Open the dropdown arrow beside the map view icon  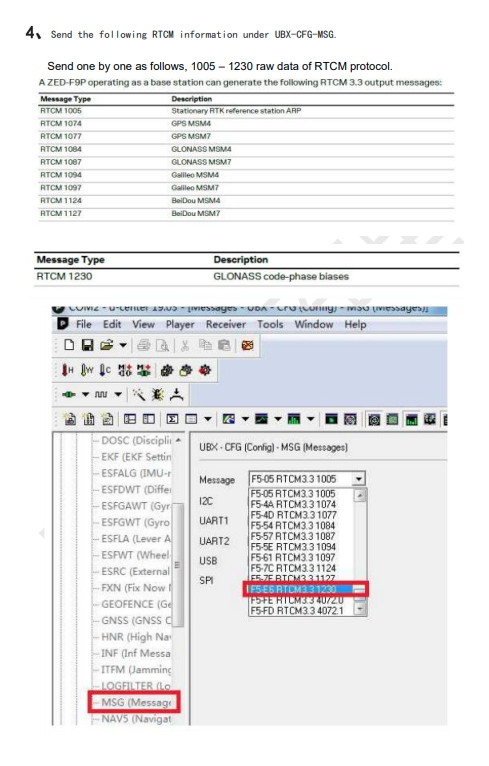tap(245, 419)
